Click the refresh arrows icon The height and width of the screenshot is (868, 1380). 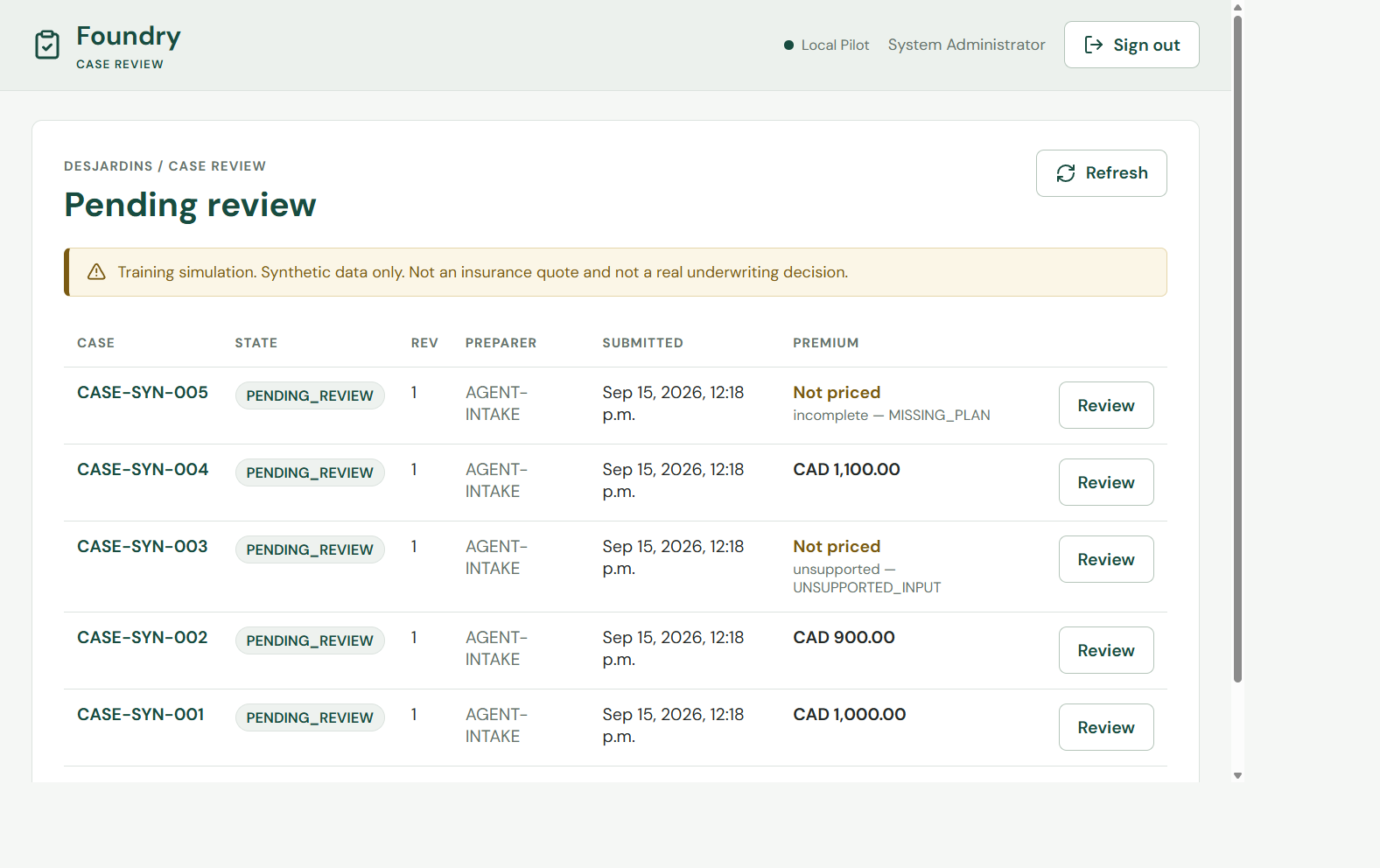(x=1065, y=173)
